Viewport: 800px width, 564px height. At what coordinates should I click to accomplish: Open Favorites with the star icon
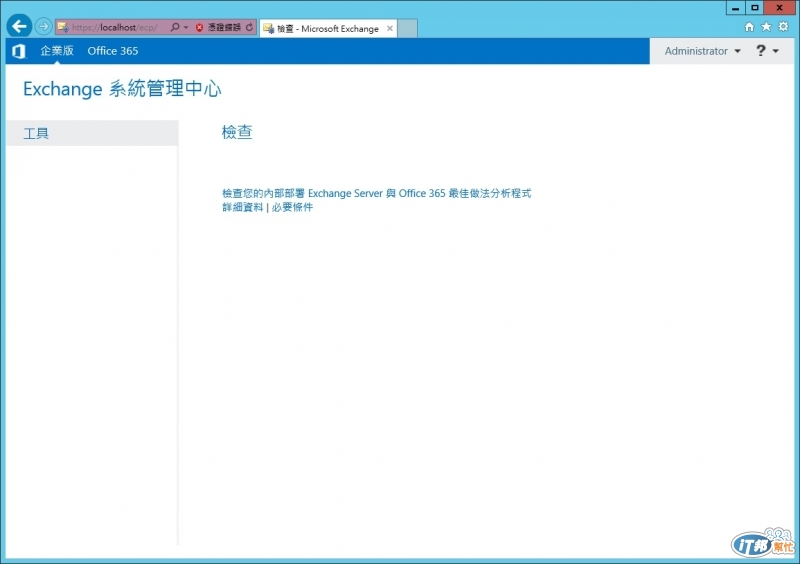[x=766, y=27]
